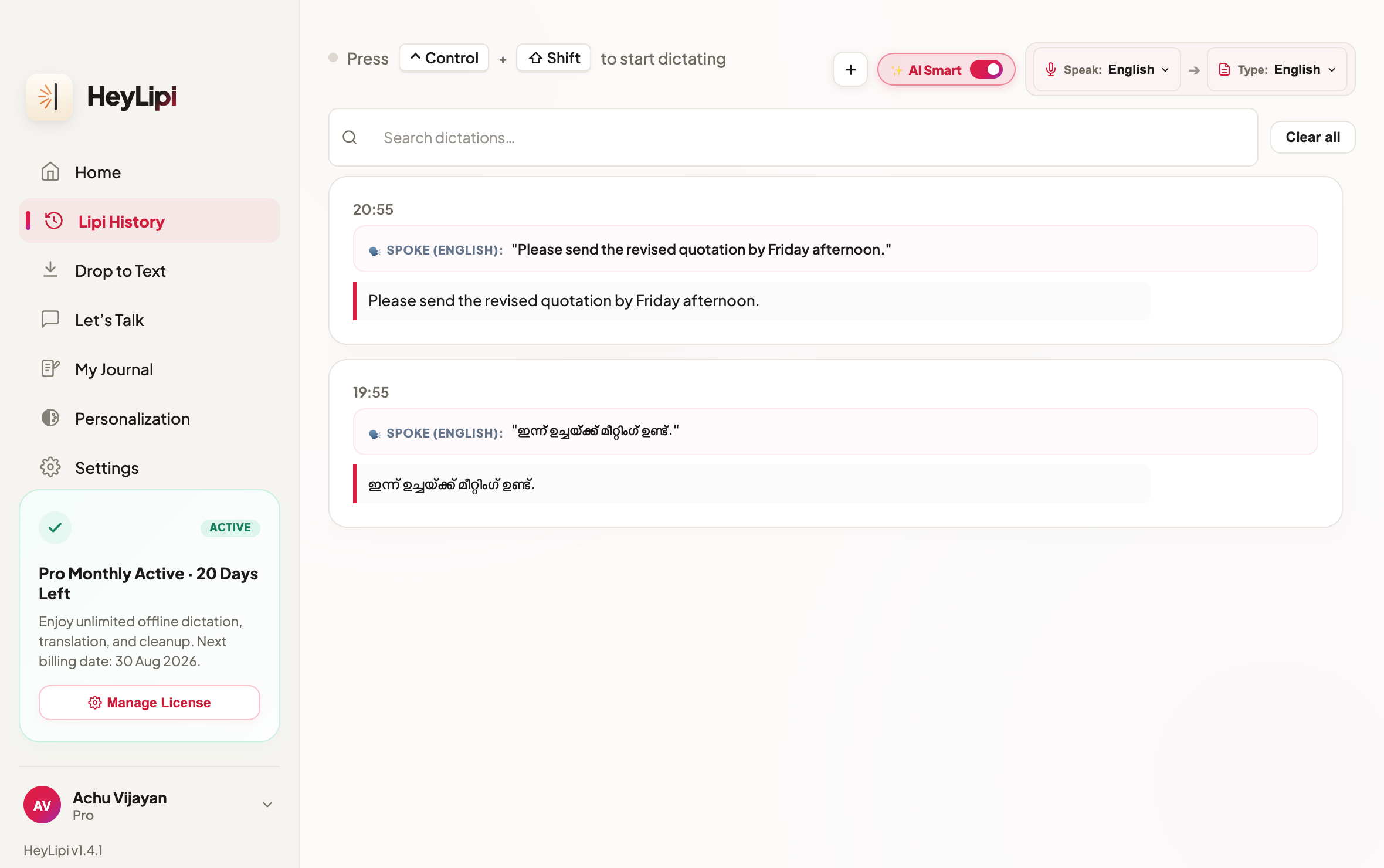Click the Shift shortcut key button
Viewport: 1384px width, 868px height.
[x=554, y=58]
